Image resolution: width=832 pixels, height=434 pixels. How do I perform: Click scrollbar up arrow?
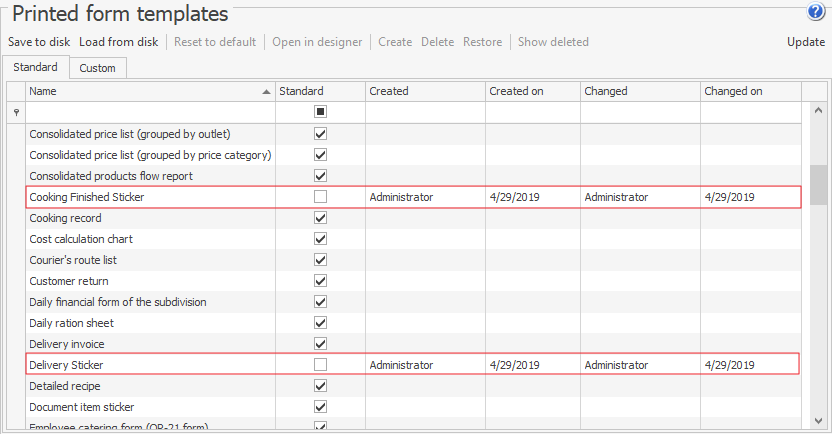[818, 112]
